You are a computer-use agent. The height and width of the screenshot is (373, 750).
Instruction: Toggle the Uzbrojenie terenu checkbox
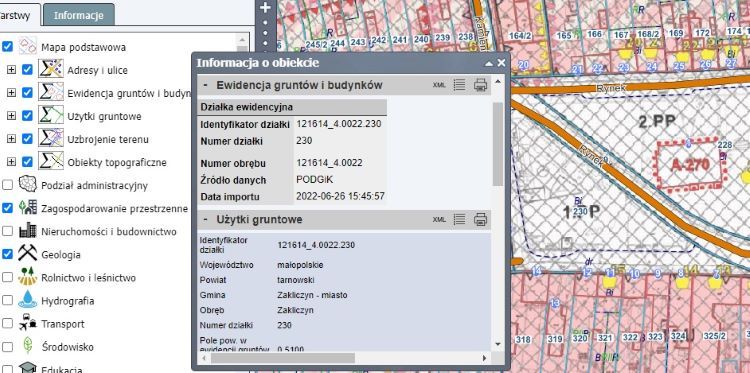[x=27, y=139]
